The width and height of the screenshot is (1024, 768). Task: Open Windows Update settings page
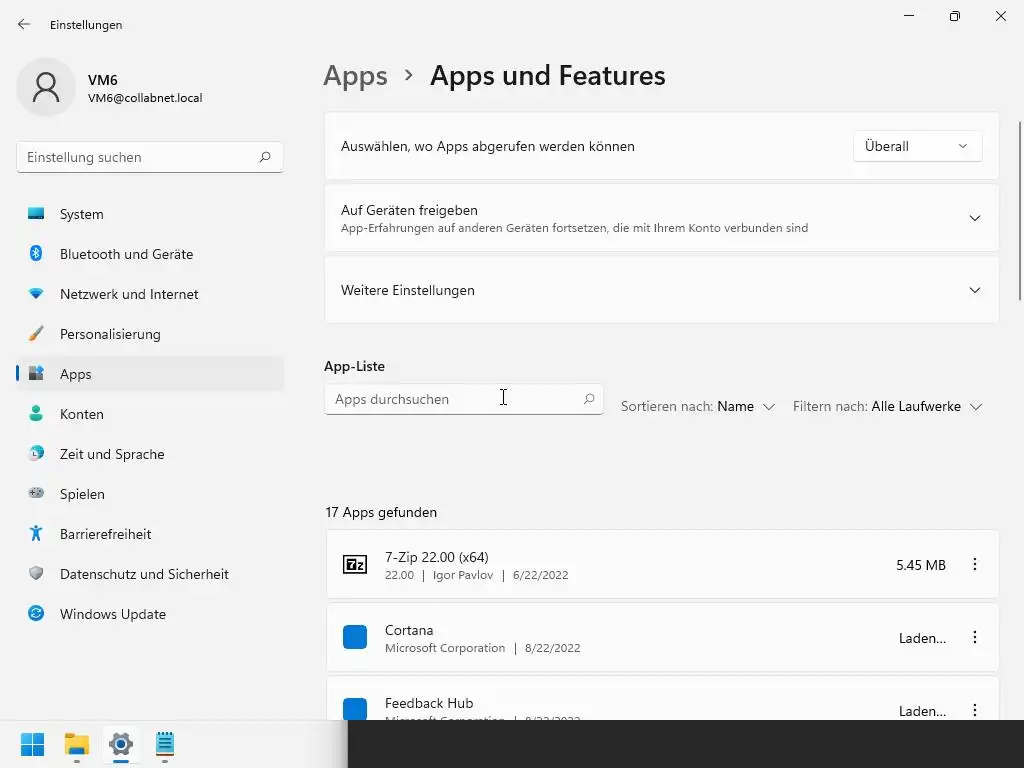click(x=112, y=614)
